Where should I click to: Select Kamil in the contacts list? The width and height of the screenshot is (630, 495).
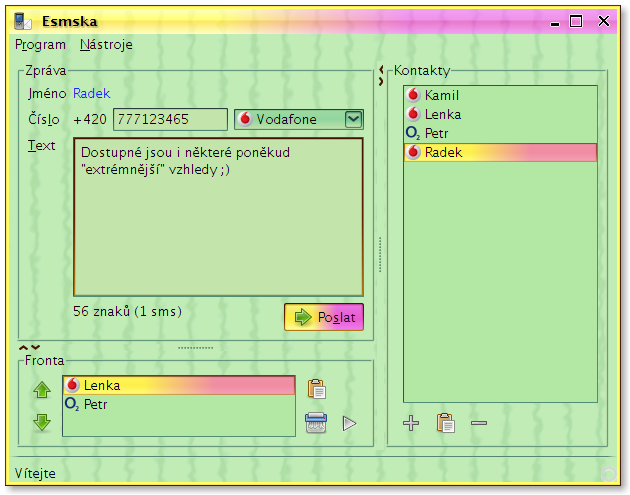click(x=500, y=95)
